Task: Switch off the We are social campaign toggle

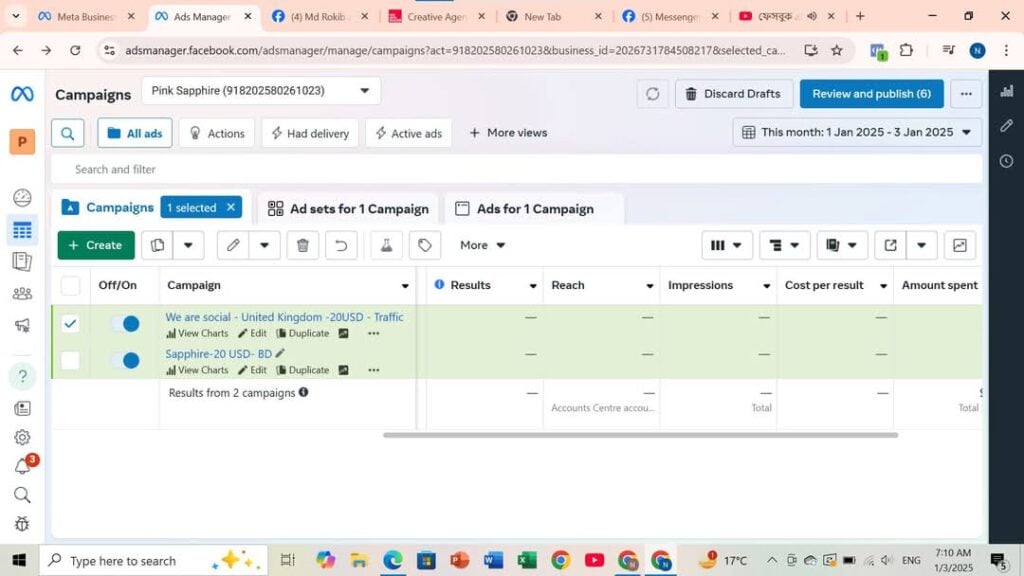Action: pos(125,323)
